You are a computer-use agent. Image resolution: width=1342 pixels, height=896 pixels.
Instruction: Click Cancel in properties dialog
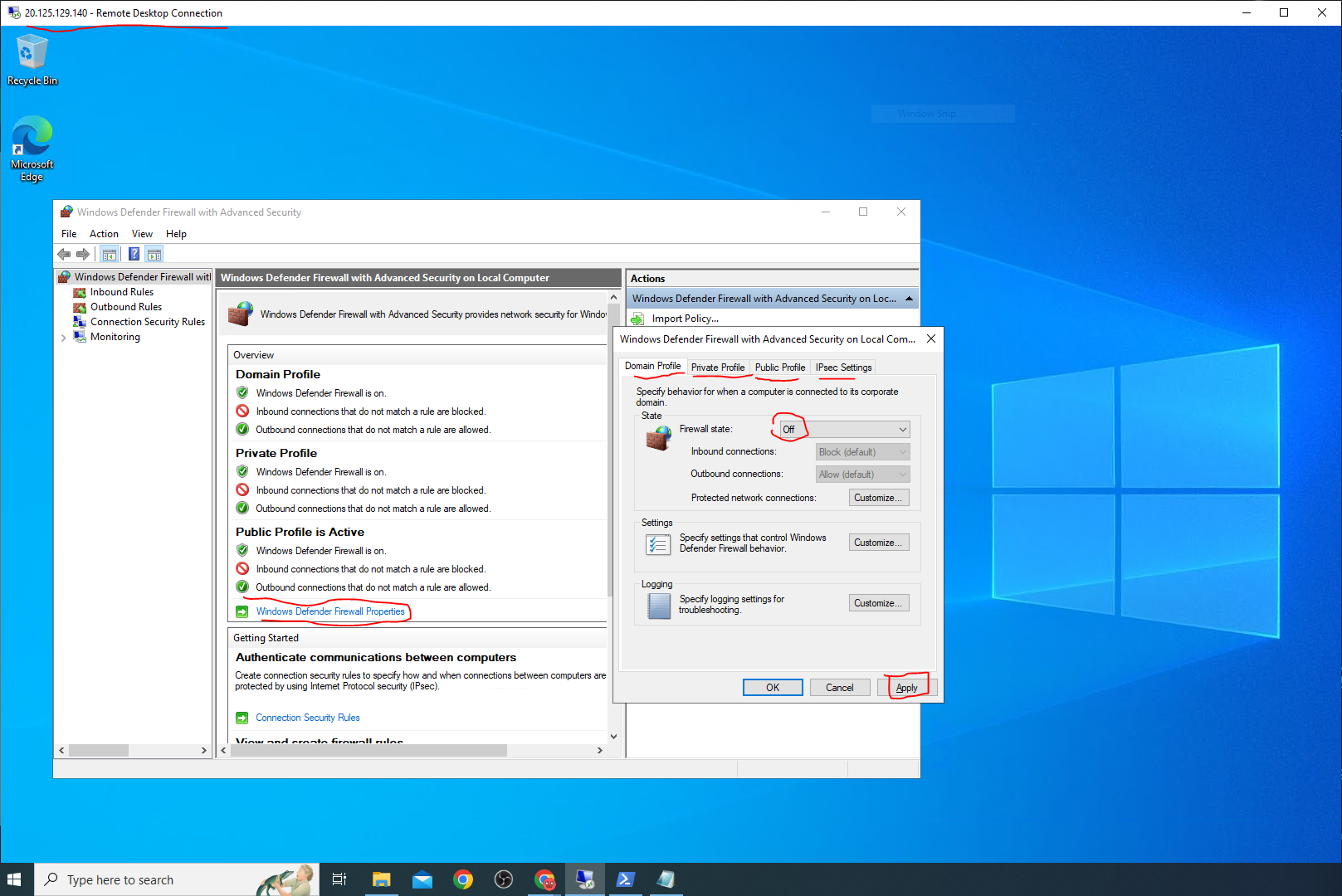point(839,688)
